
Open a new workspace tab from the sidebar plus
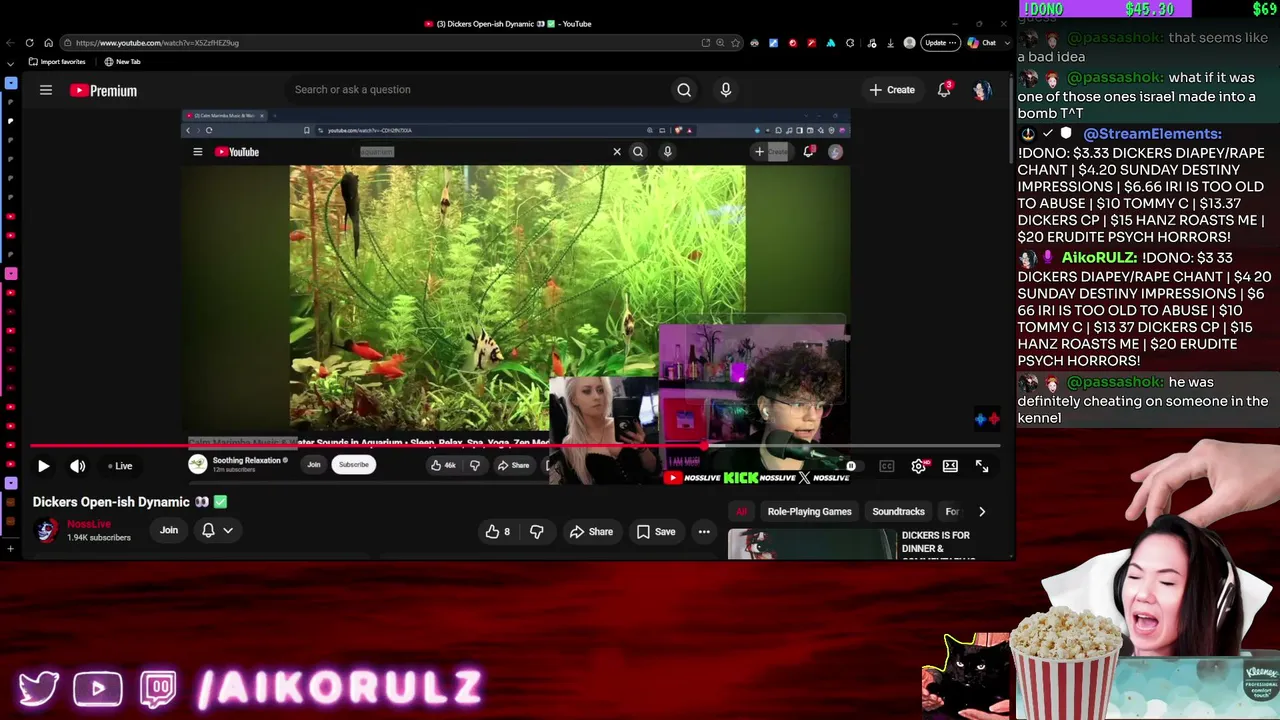click(10, 548)
